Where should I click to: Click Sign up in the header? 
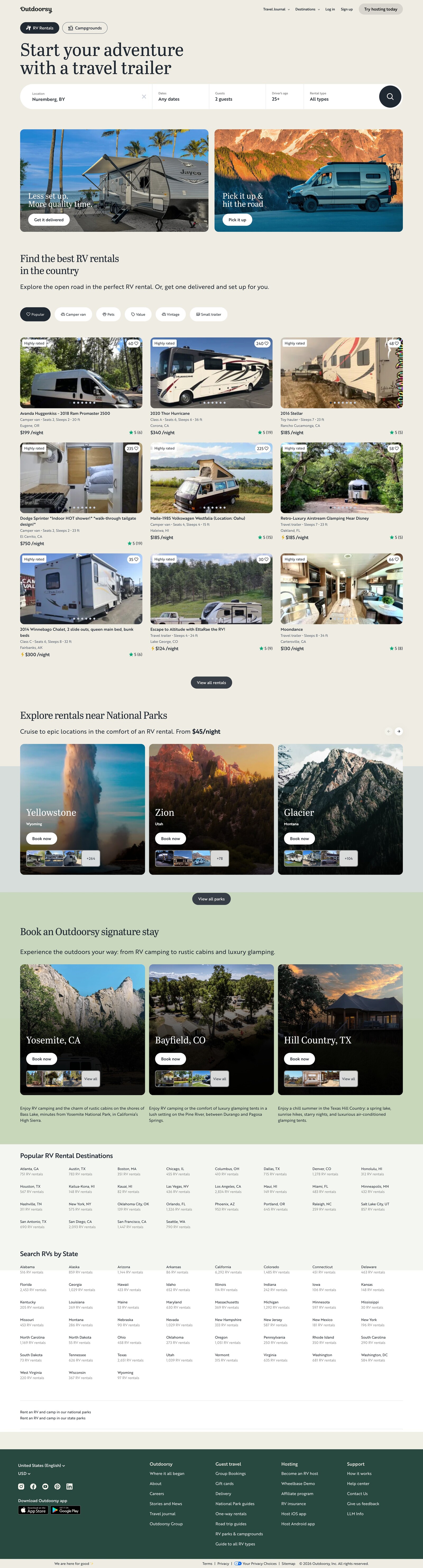tap(347, 9)
